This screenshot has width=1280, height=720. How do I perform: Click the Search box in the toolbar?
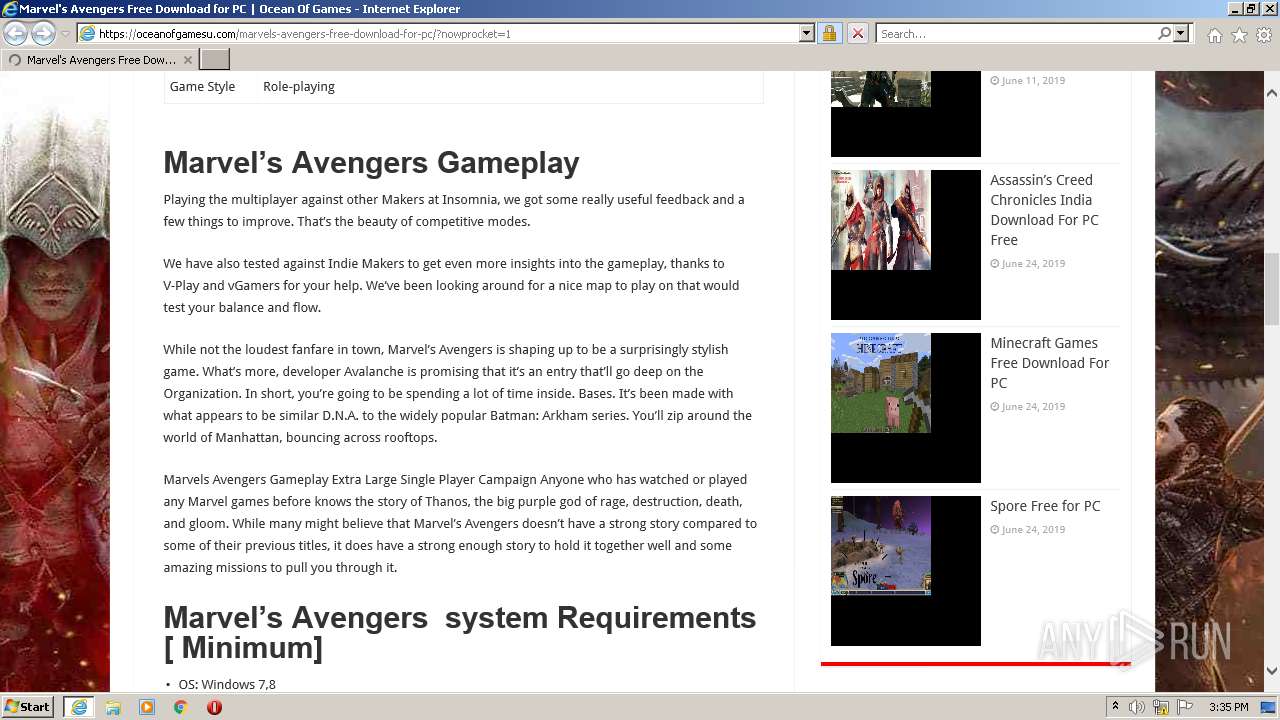point(1015,34)
